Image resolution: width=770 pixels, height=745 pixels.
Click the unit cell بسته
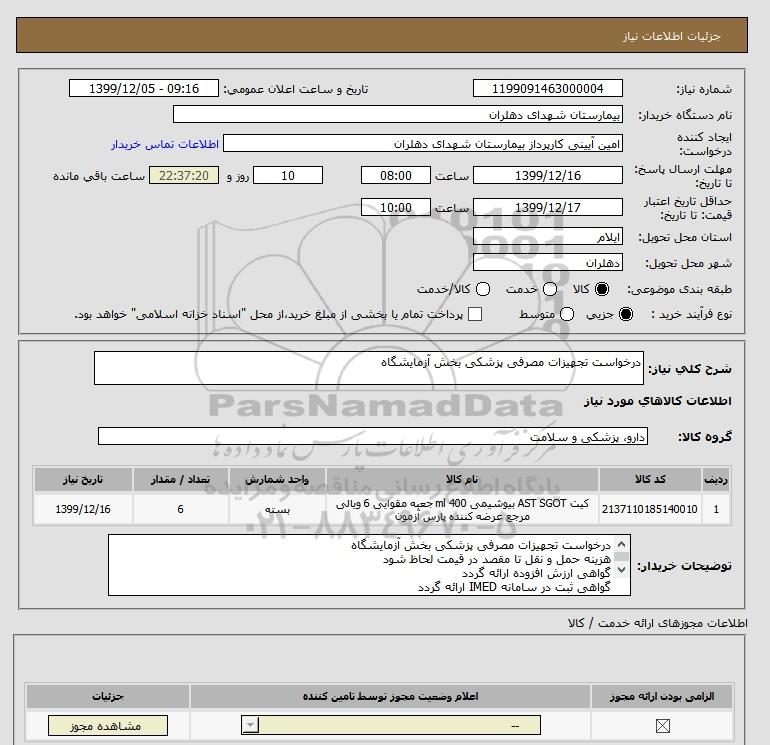pos(277,509)
